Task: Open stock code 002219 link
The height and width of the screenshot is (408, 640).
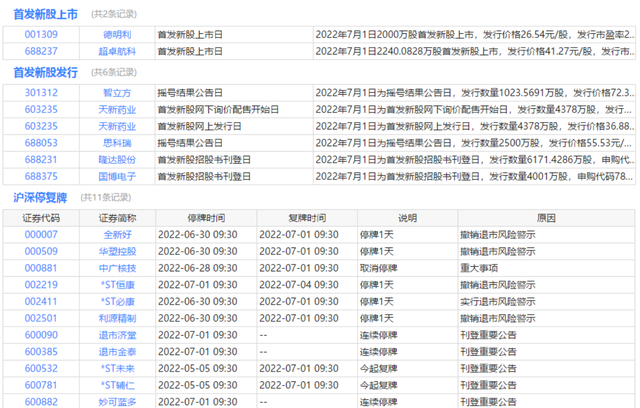Action: click(41, 285)
